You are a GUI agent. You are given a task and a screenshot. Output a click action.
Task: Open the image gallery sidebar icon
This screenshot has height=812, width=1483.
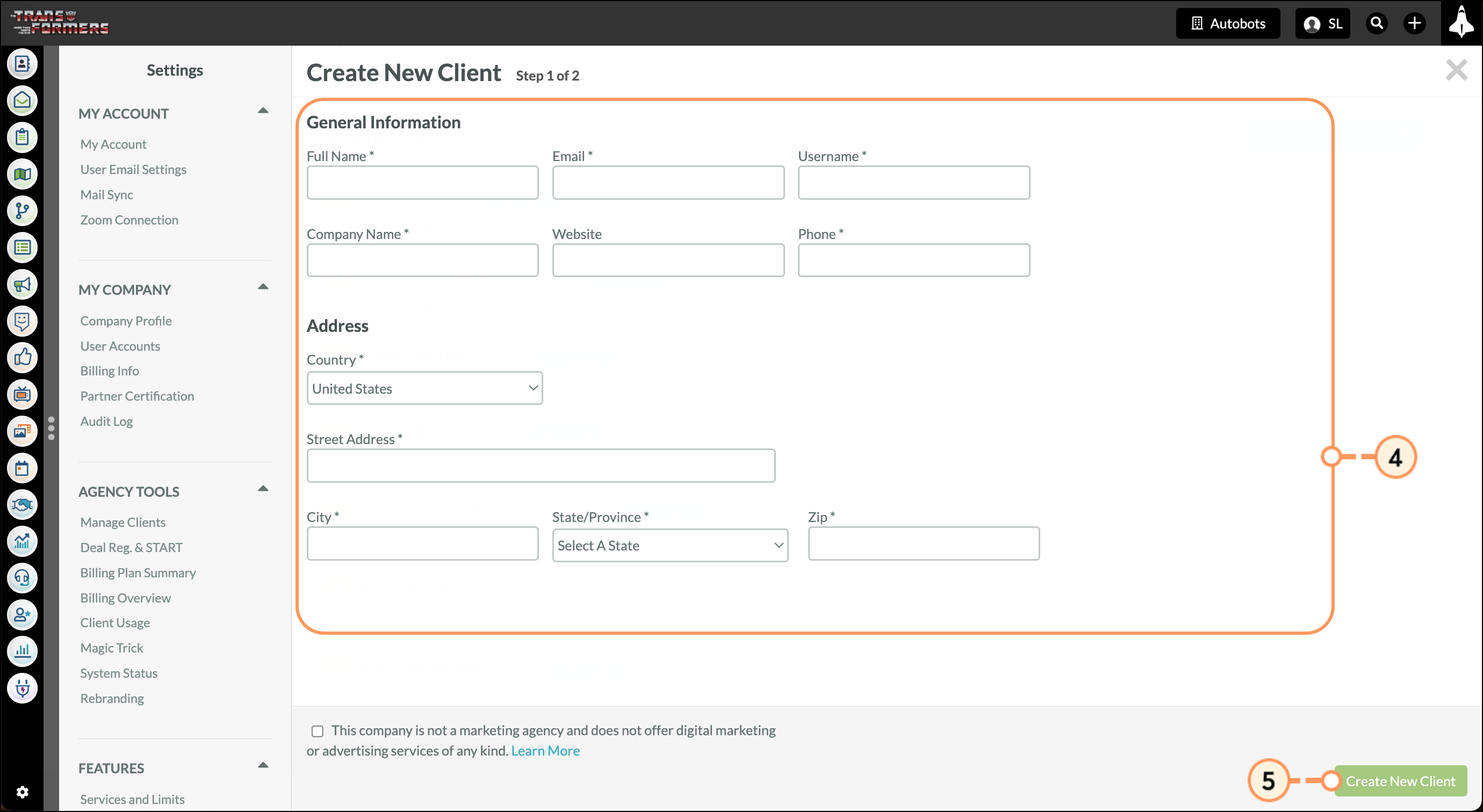pyautogui.click(x=22, y=431)
